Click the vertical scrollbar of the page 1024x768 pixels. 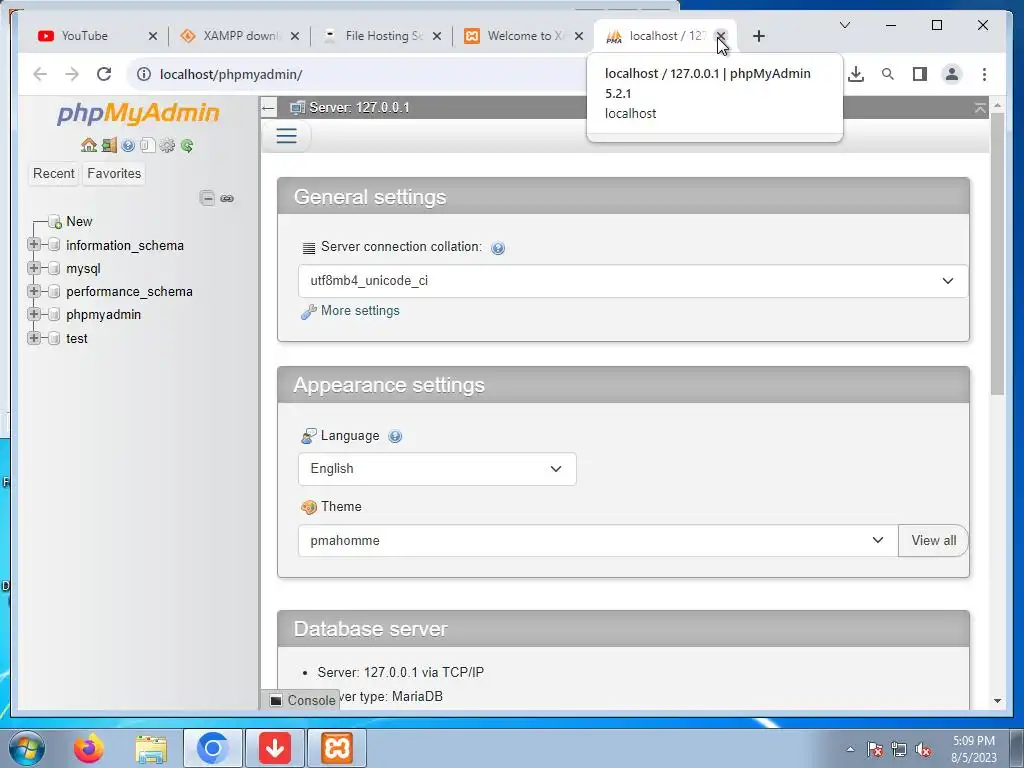click(x=997, y=253)
